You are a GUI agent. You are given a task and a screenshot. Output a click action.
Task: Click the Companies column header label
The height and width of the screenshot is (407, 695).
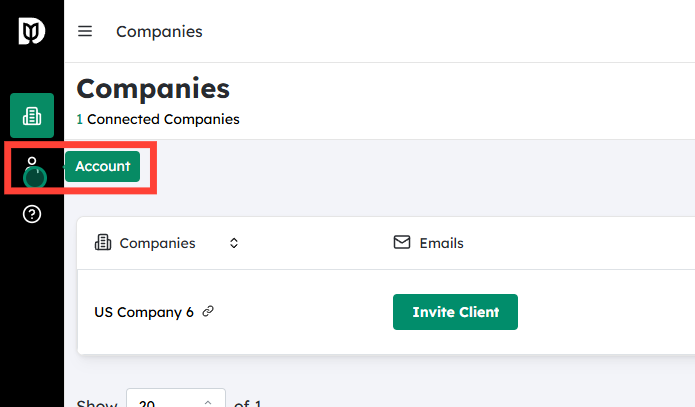[157, 243]
